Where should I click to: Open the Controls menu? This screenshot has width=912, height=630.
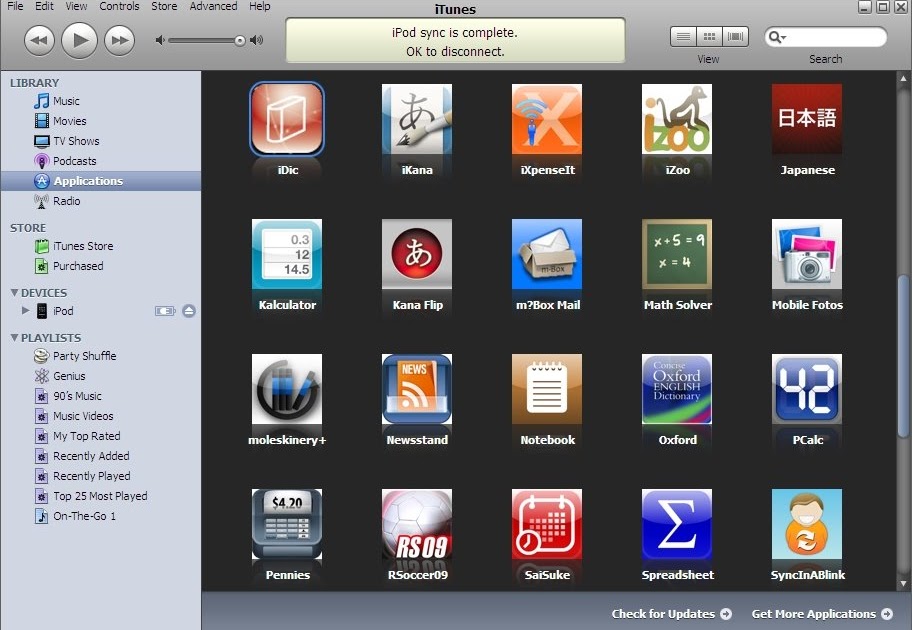(x=119, y=6)
